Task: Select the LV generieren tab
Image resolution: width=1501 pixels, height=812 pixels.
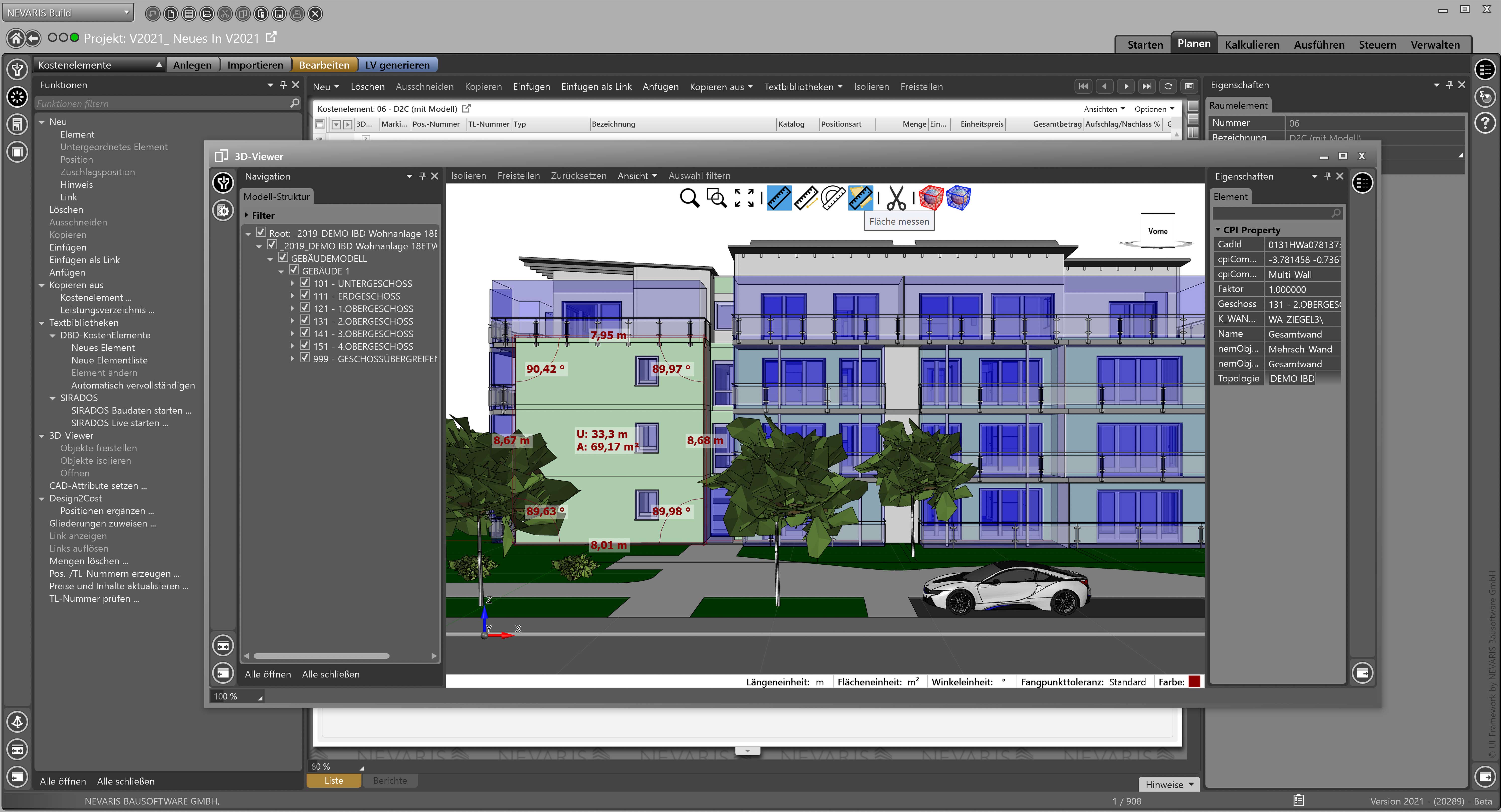Action: pos(397,65)
